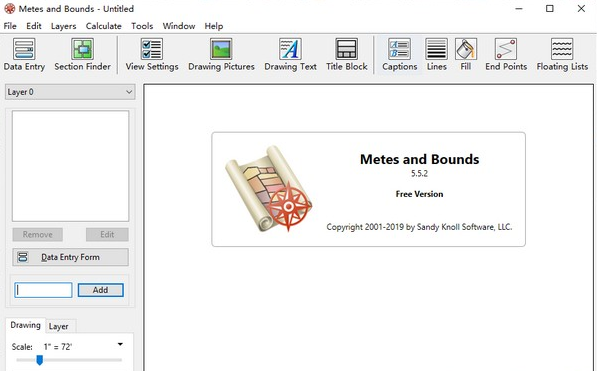Open the Tools menu
The width and height of the screenshot is (597, 371).
coord(142,26)
